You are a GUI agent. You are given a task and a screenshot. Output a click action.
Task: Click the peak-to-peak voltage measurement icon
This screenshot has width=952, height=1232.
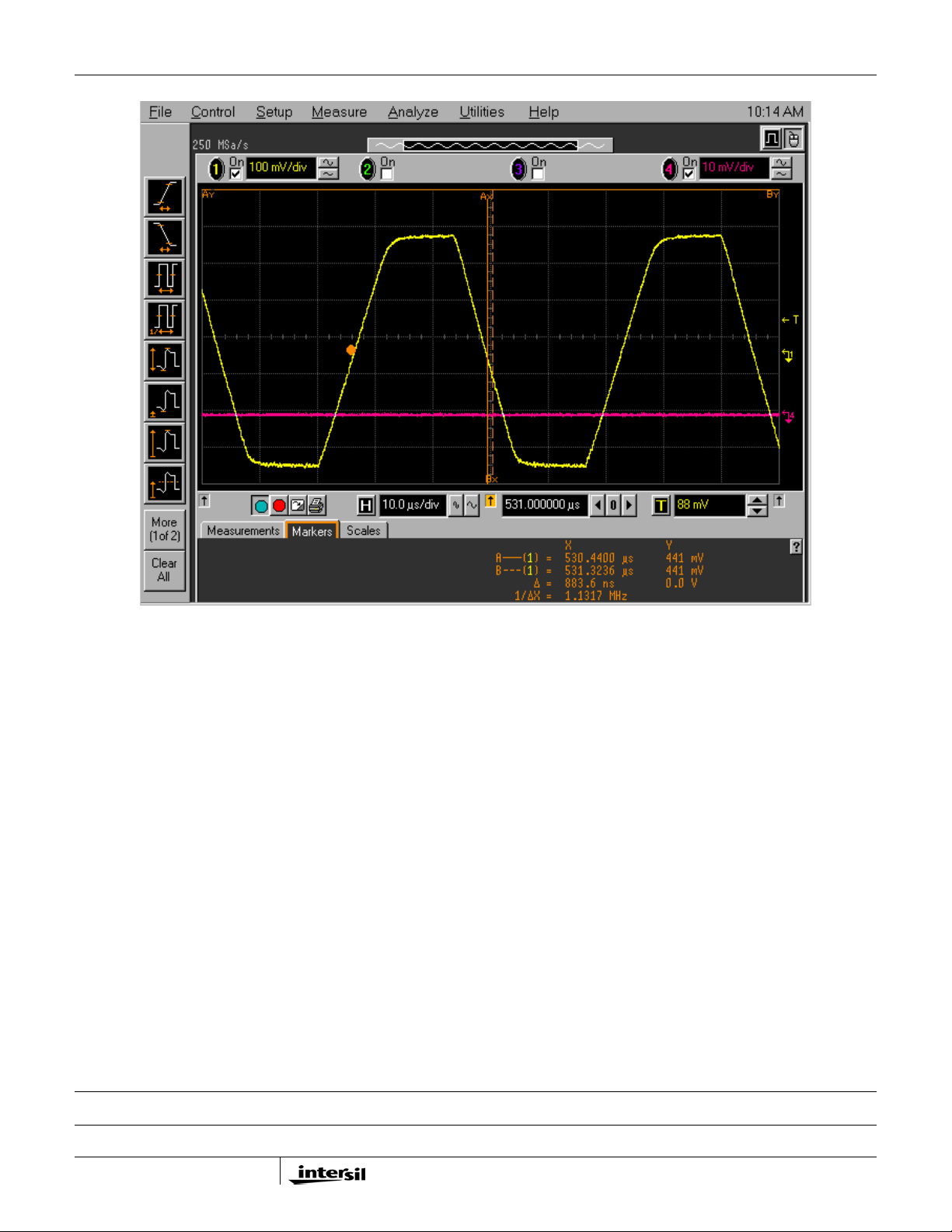165,360
